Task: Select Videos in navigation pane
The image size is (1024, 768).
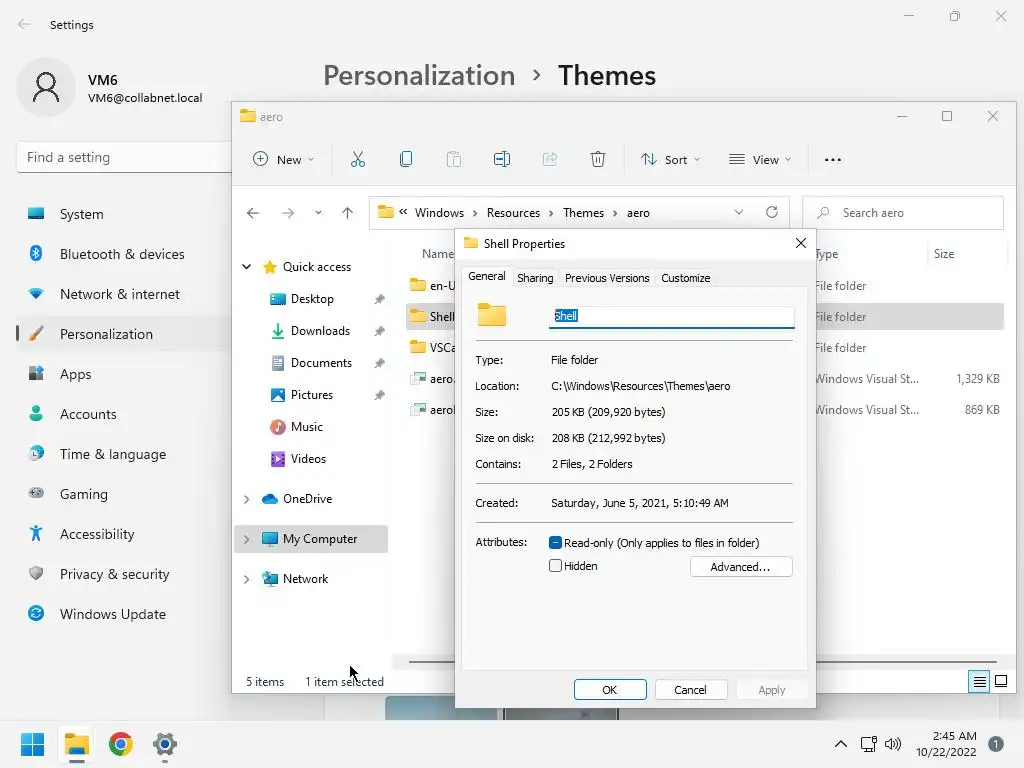Action: [308, 459]
